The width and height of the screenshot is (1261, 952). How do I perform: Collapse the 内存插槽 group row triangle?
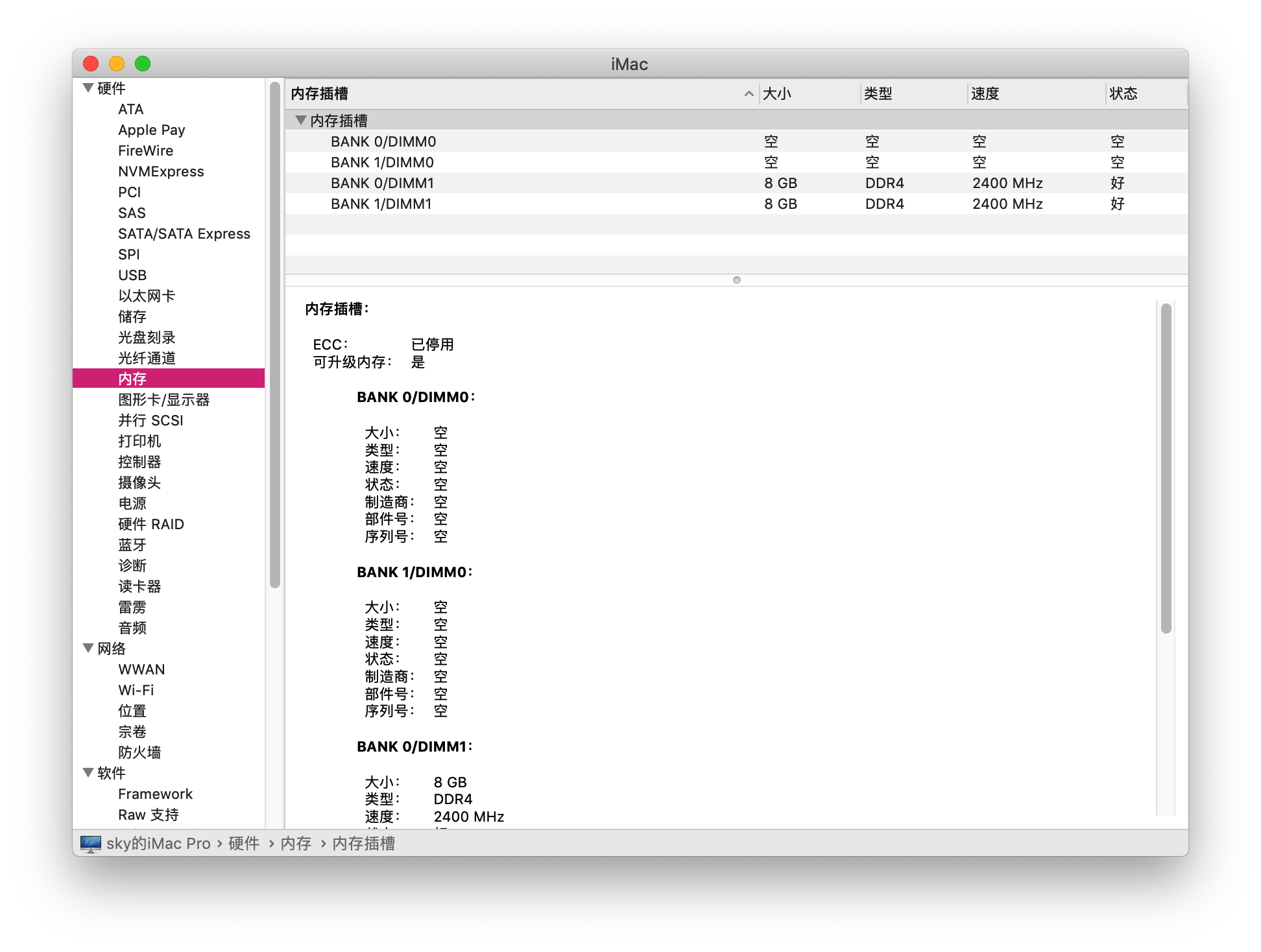pyautogui.click(x=300, y=120)
